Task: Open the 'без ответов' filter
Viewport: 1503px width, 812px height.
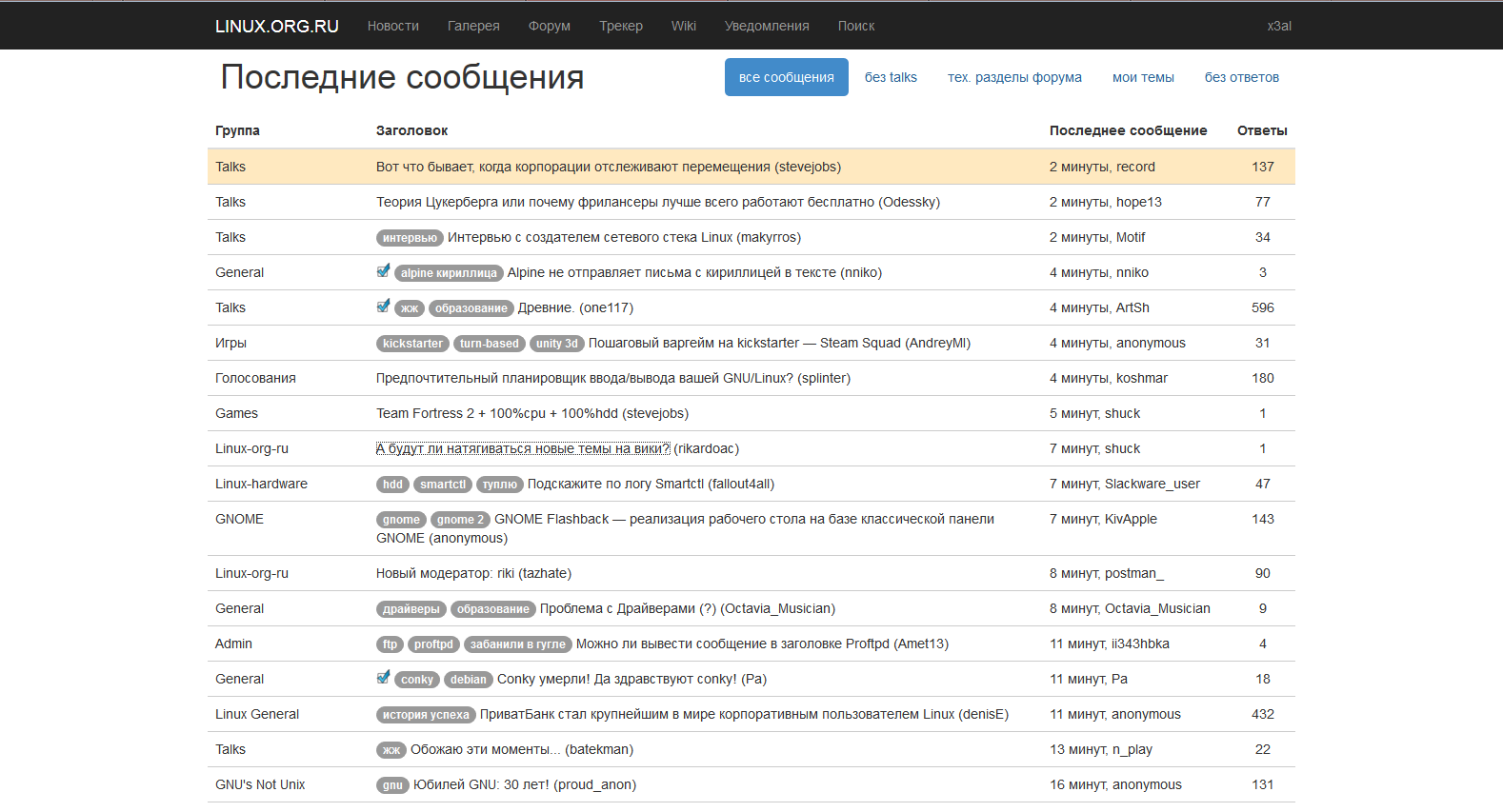Action: (x=1241, y=77)
